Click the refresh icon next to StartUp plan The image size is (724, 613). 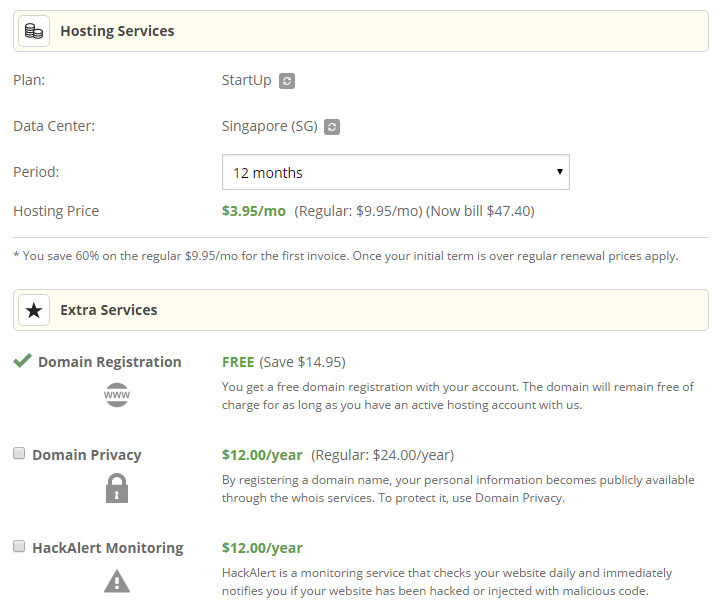pyautogui.click(x=287, y=81)
